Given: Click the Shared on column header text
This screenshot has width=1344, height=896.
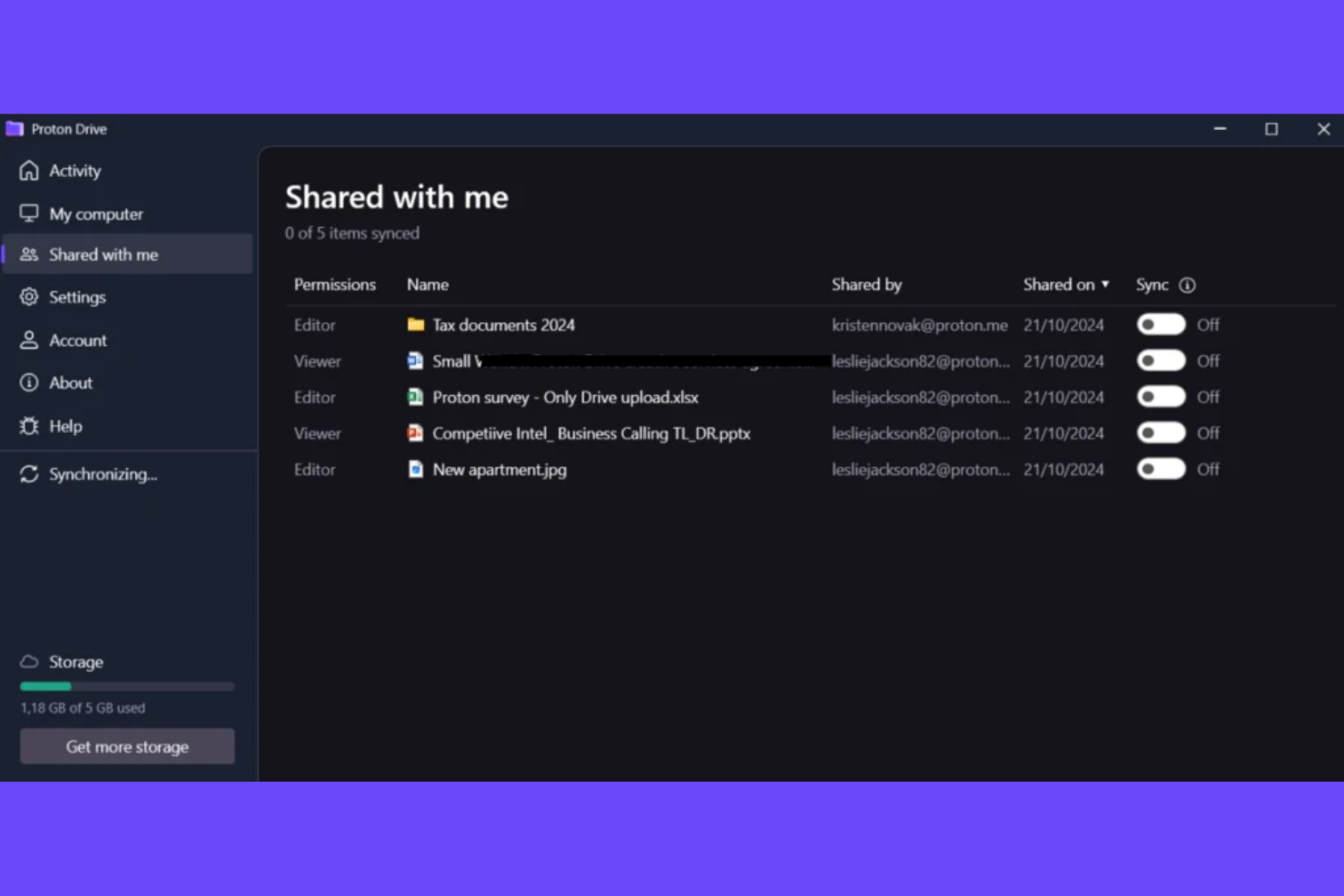Looking at the screenshot, I should 1059,284.
